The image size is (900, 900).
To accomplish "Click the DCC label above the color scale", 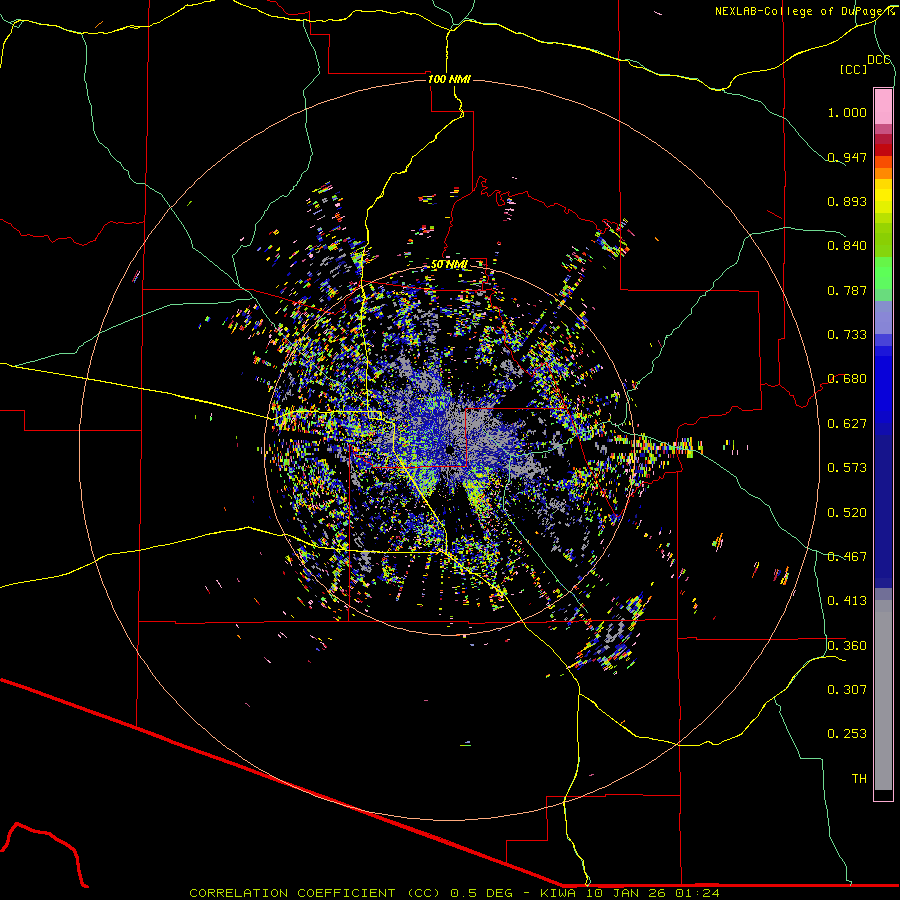I will [878, 60].
